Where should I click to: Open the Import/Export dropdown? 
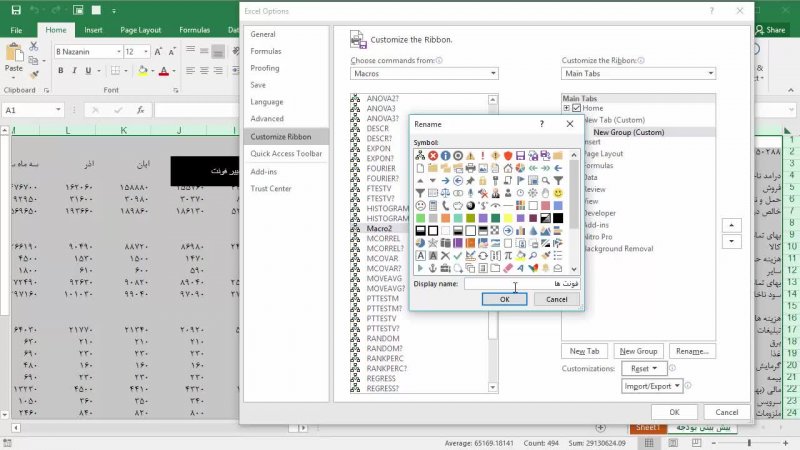click(x=652, y=386)
